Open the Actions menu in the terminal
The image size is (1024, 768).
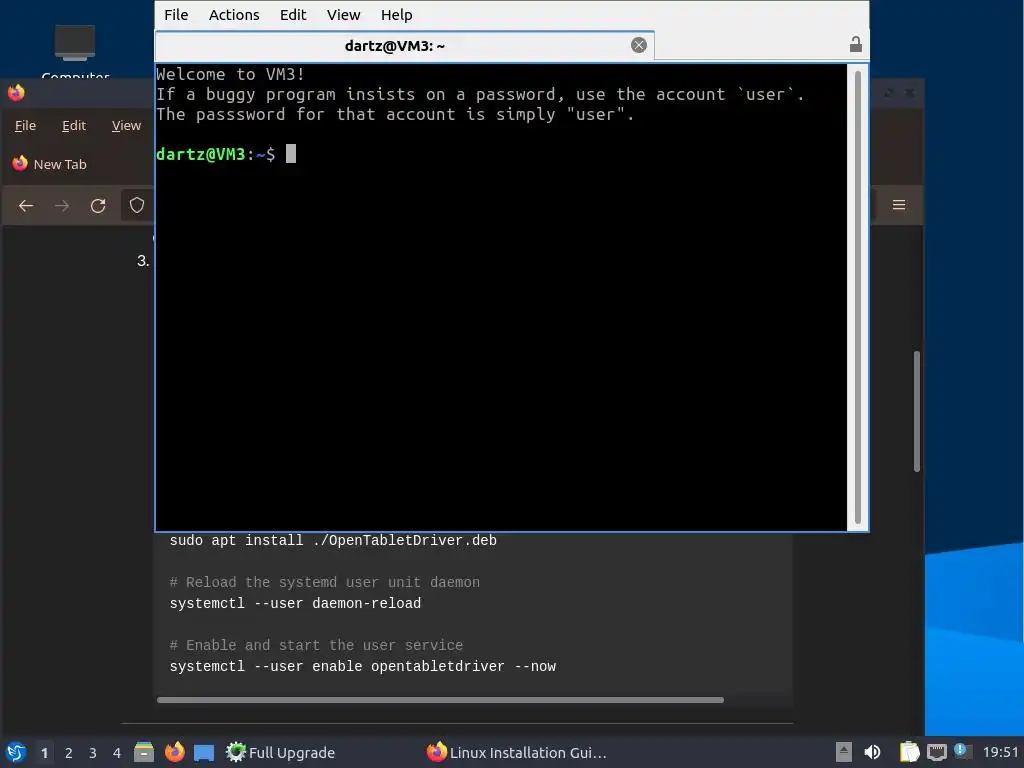pos(234,14)
